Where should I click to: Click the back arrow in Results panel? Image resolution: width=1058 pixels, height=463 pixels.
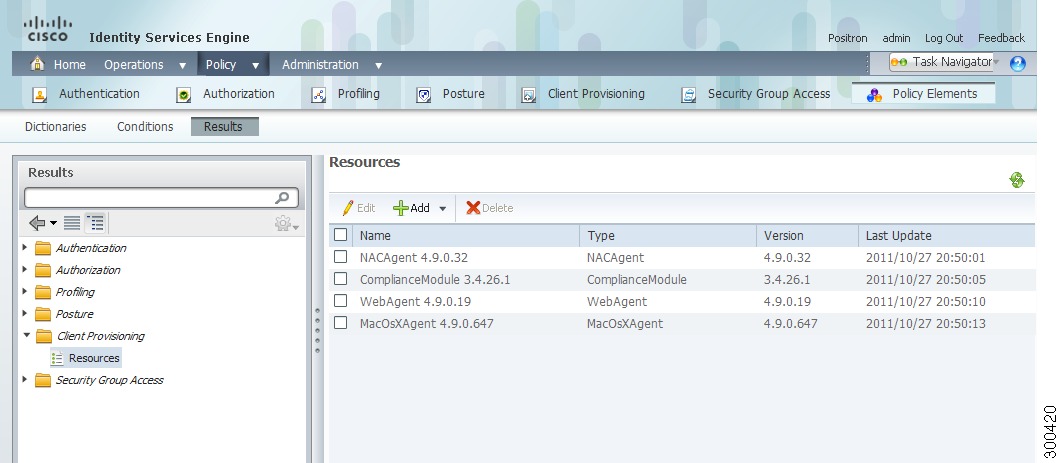coord(37,223)
